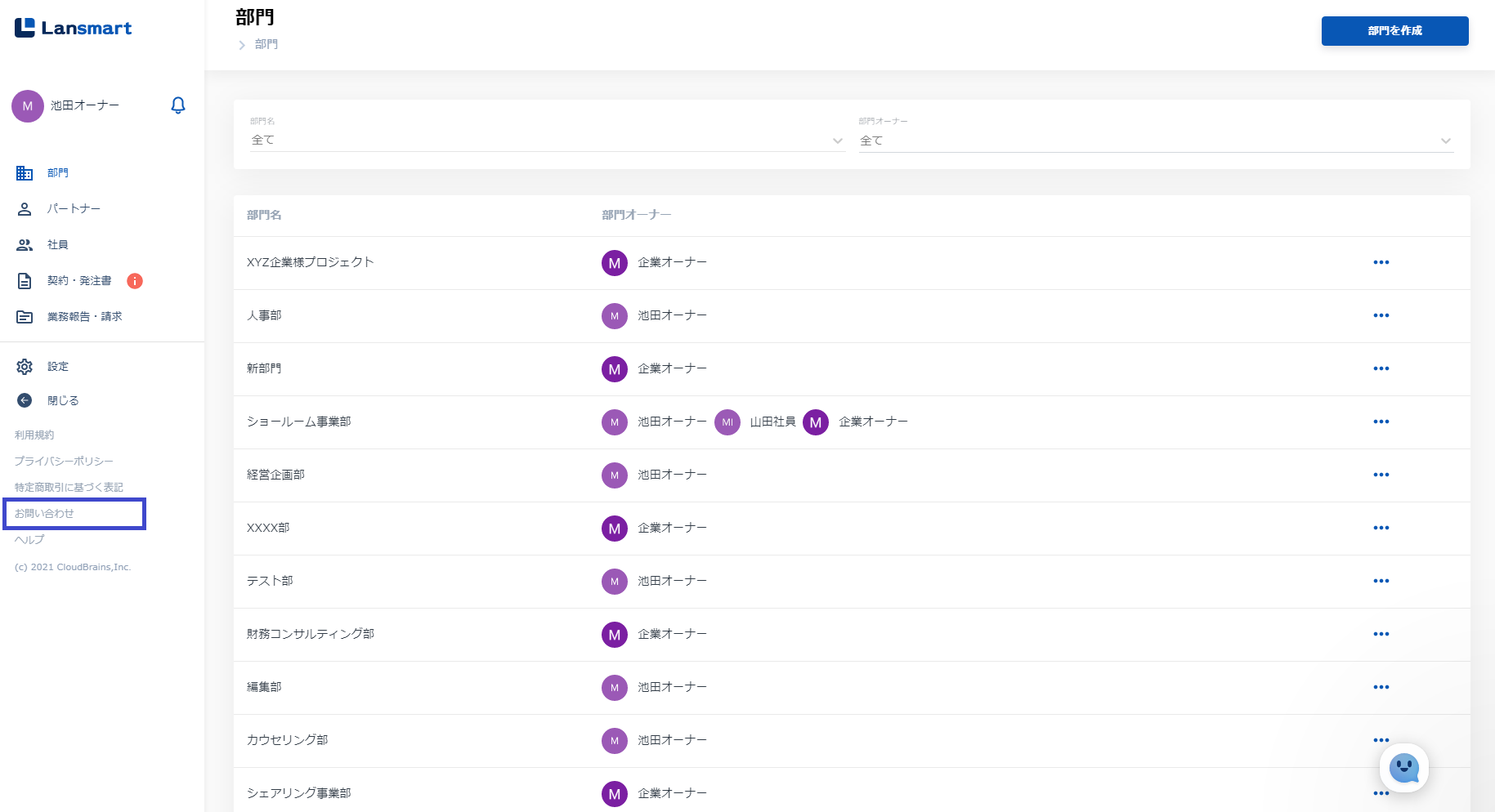Click the 契約・発注書 alert badge
1495x812 pixels.
pos(135,281)
